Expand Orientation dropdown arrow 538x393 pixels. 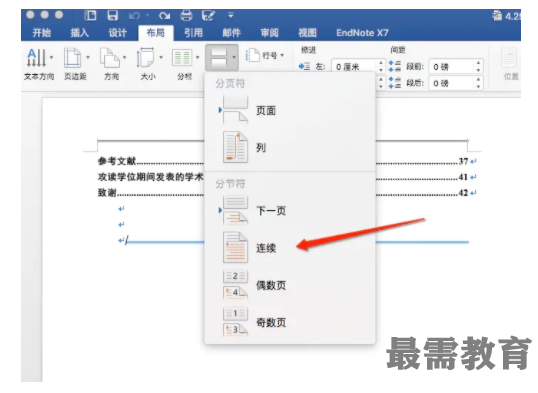click(x=125, y=57)
